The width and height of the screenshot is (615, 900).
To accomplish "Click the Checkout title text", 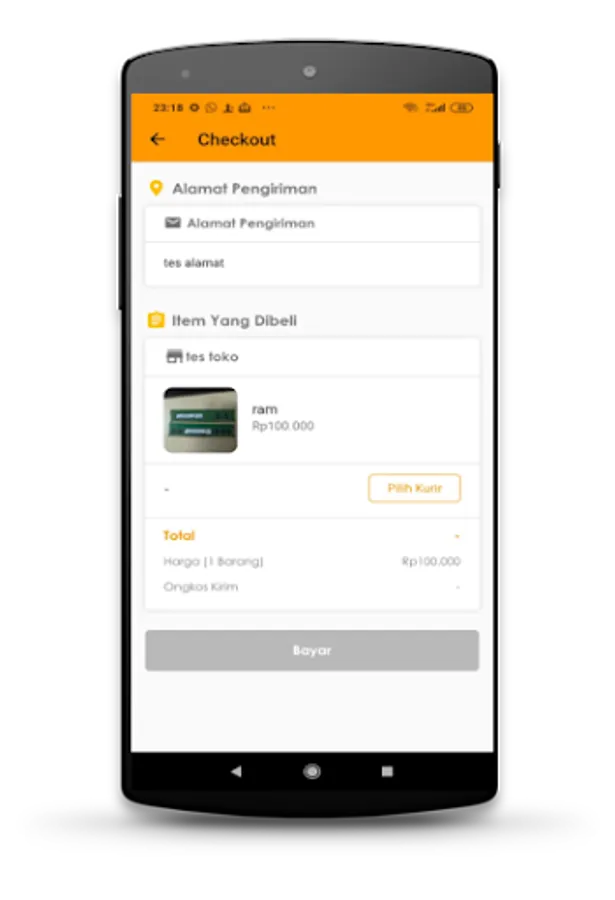I will pos(237,139).
